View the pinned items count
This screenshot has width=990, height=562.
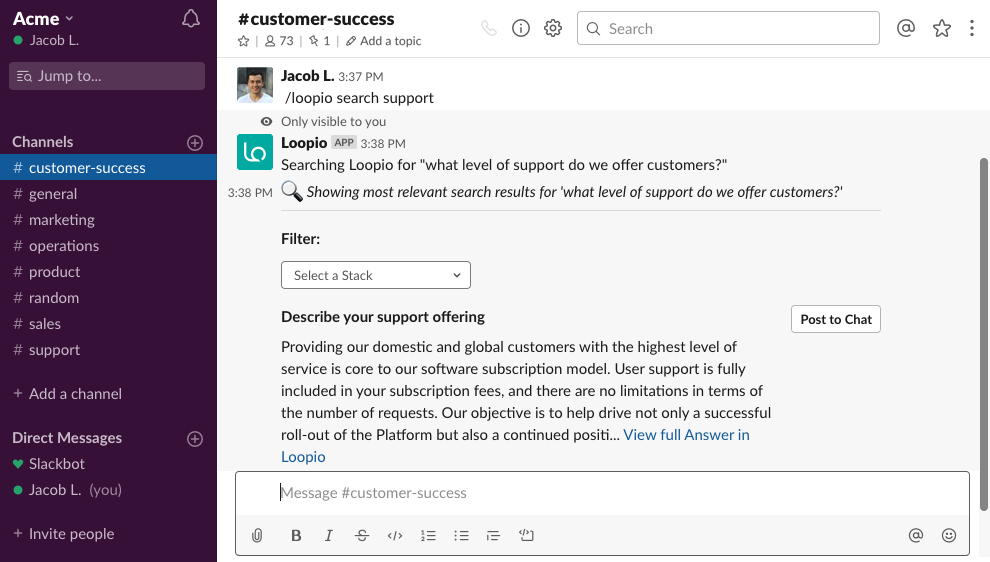pos(319,41)
